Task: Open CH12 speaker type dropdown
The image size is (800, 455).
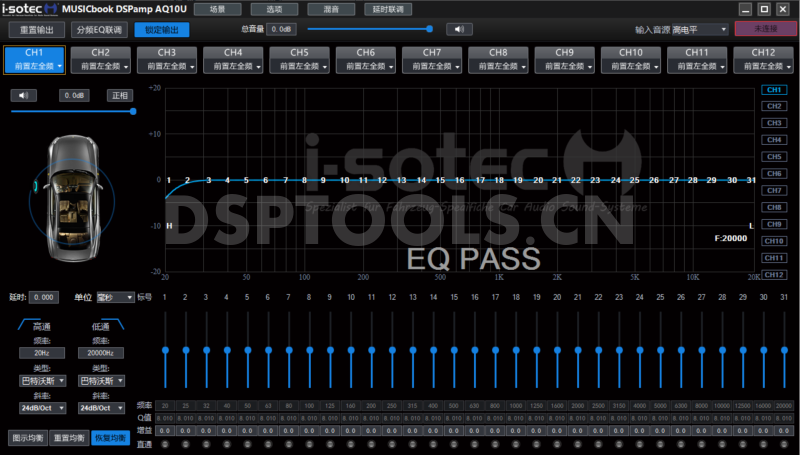Action: tap(763, 66)
